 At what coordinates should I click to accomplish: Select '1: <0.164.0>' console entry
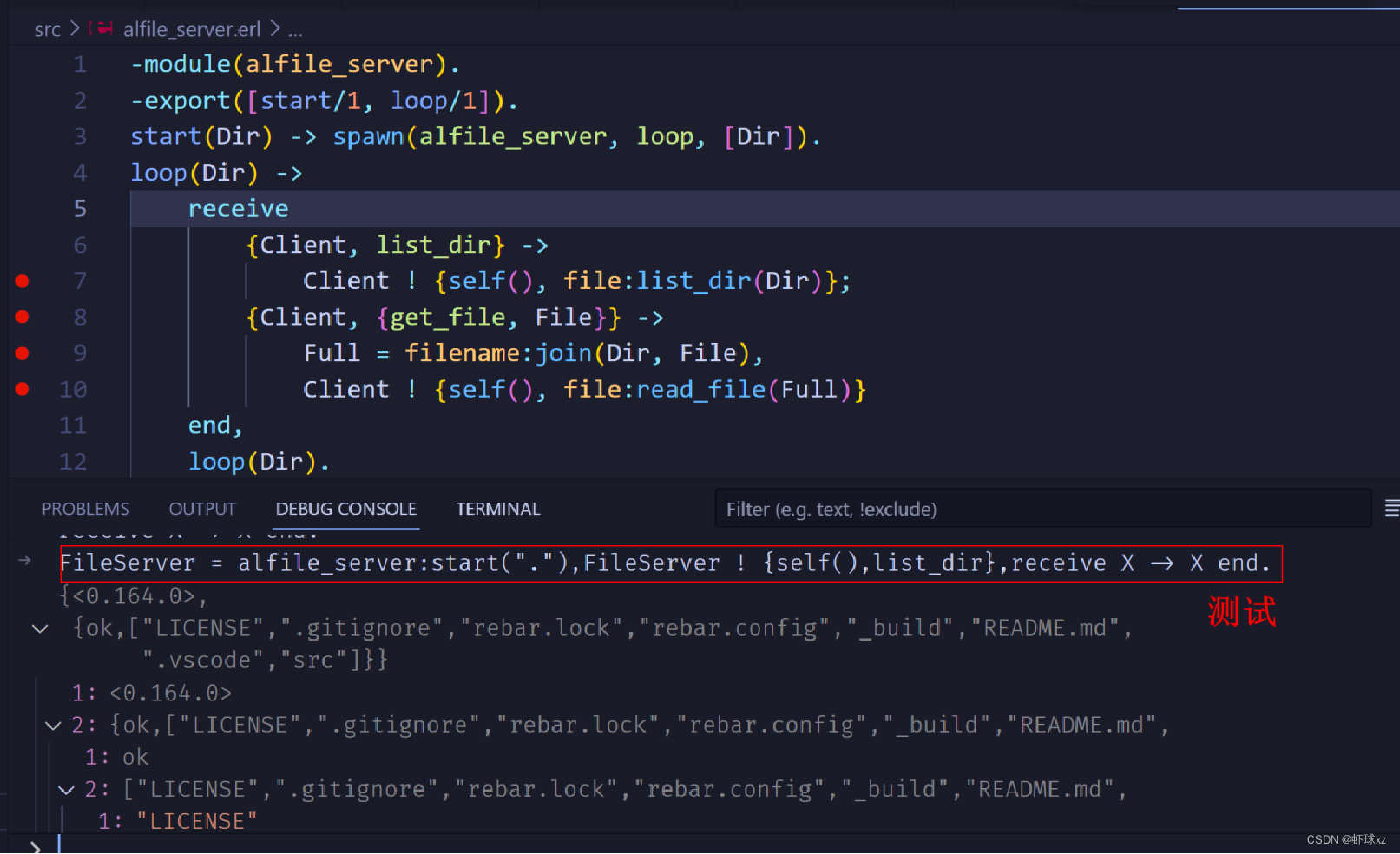coord(152,693)
